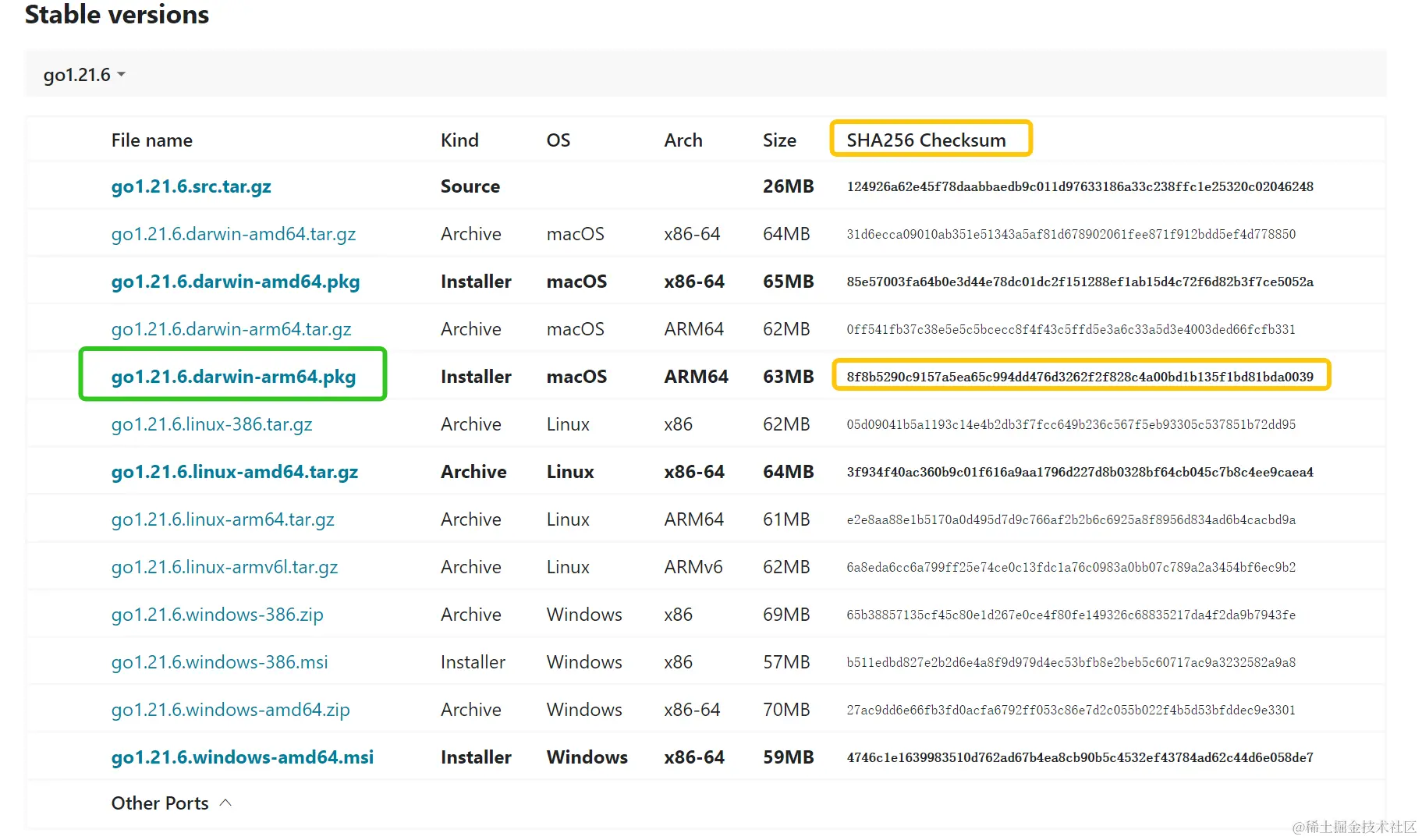This screenshot has height=840, width=1422.
Task: Select the checksum starting with e2e8aa88e1
Action: point(1071,519)
